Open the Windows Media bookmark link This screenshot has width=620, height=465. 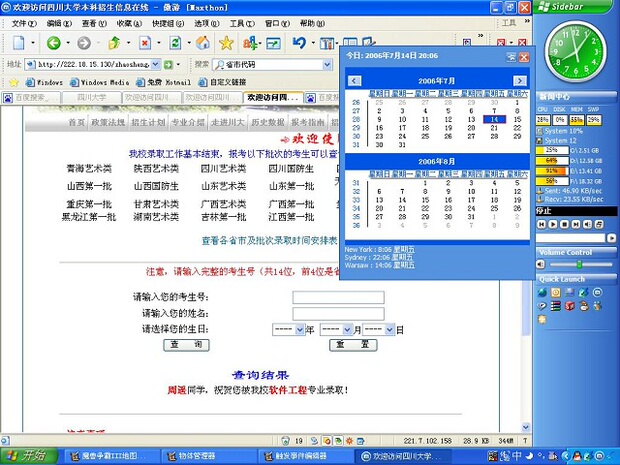coord(100,82)
